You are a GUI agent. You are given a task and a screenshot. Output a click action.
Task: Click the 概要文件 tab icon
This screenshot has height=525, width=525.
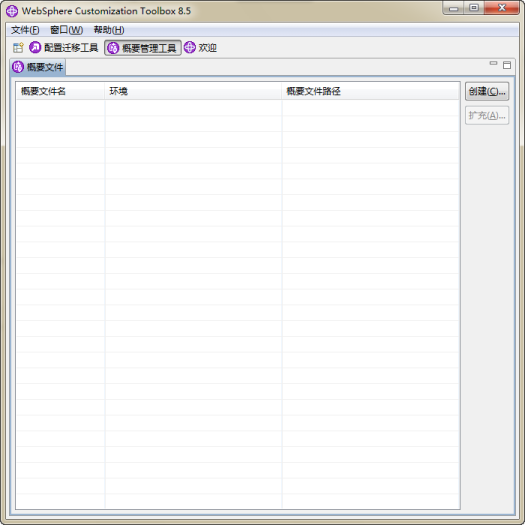(18, 67)
